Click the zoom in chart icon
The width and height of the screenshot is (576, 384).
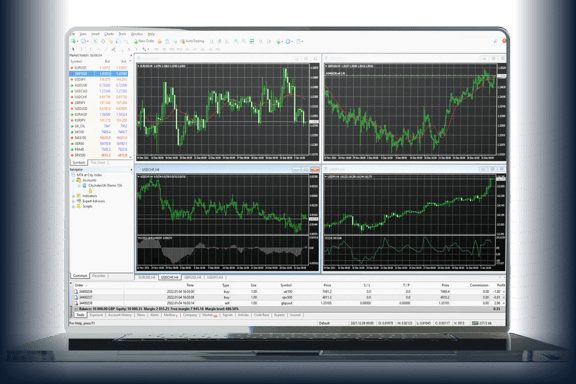[236, 41]
